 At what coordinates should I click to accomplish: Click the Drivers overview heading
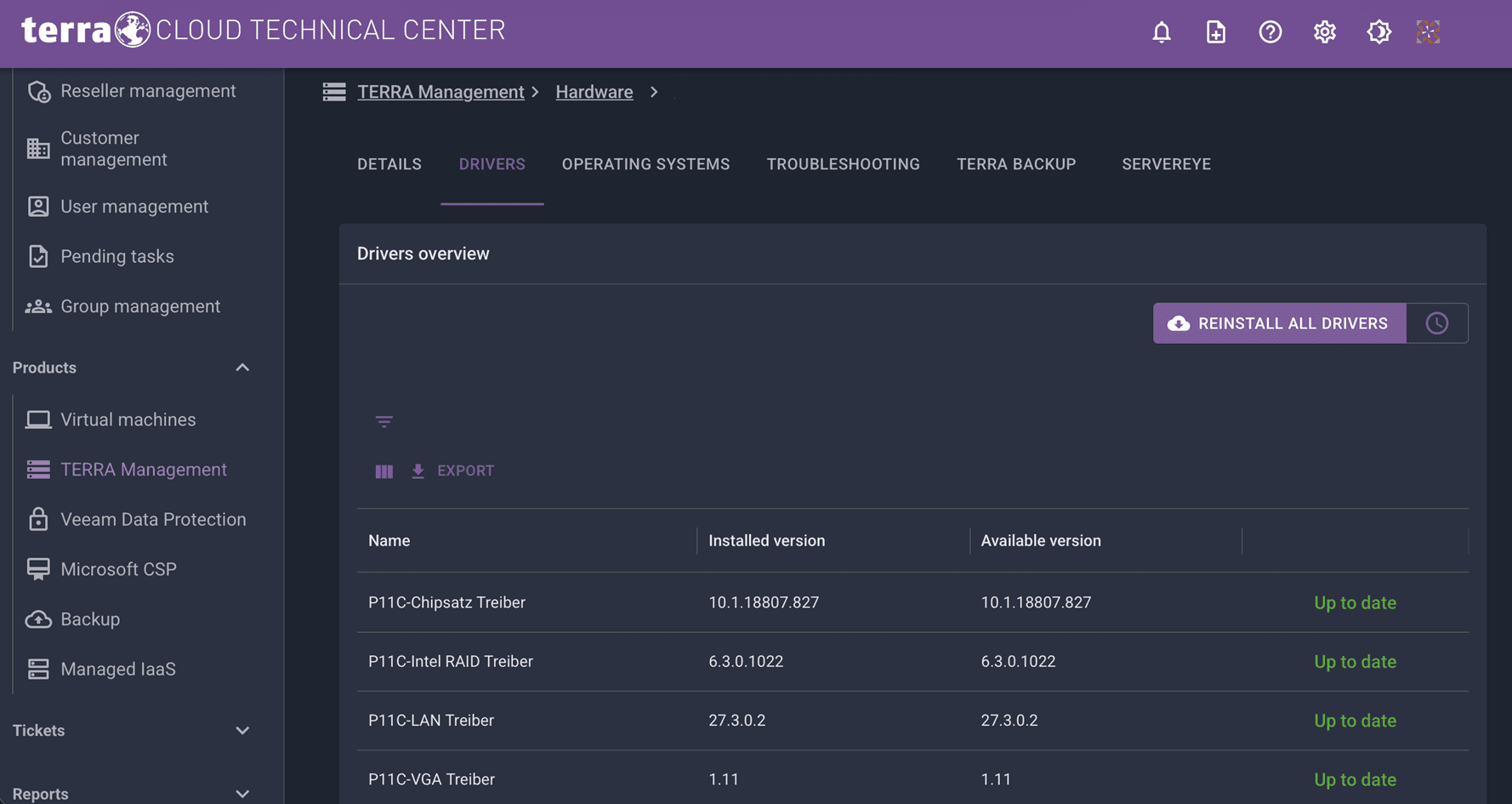[x=423, y=254]
